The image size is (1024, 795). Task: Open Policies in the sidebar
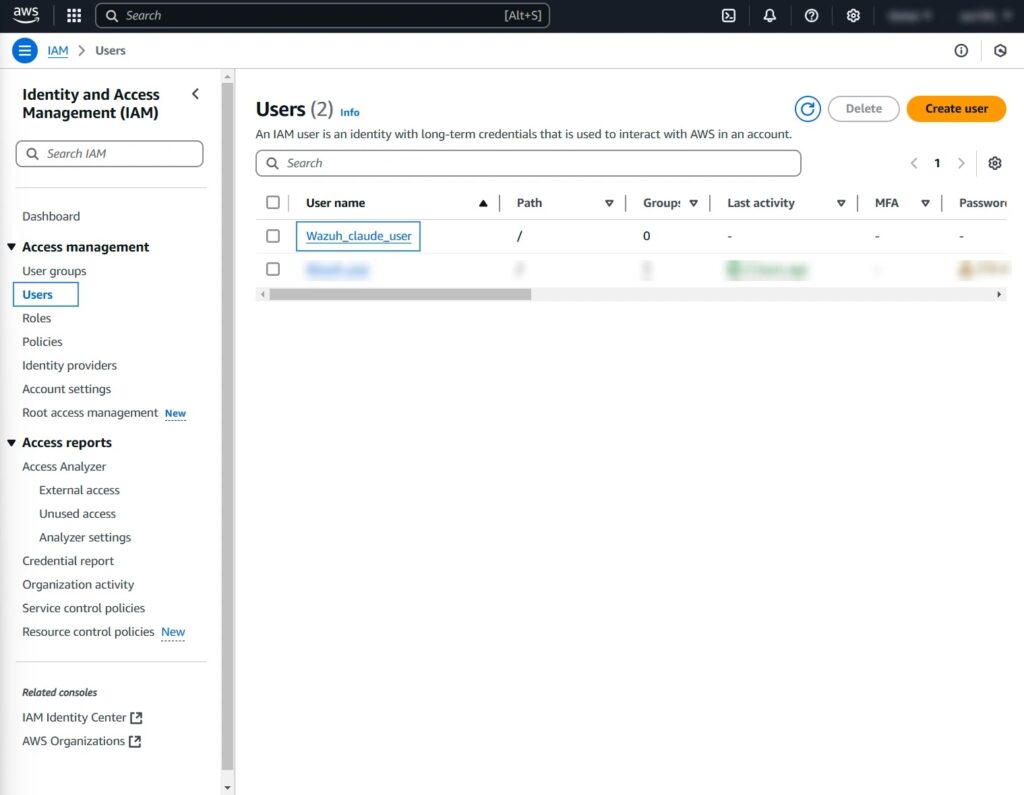click(x=42, y=342)
